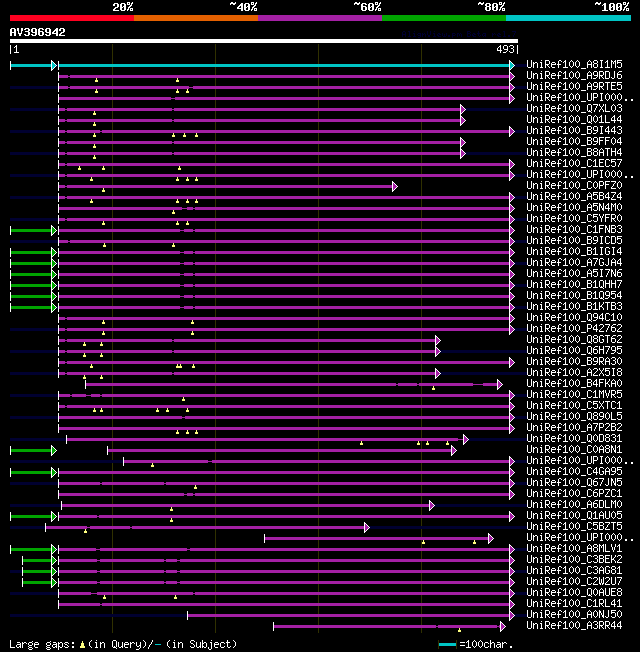The image size is (640, 652).
Task: Click the UniRef100_A3RR44 subject name
Action: pyautogui.click(x=574, y=626)
